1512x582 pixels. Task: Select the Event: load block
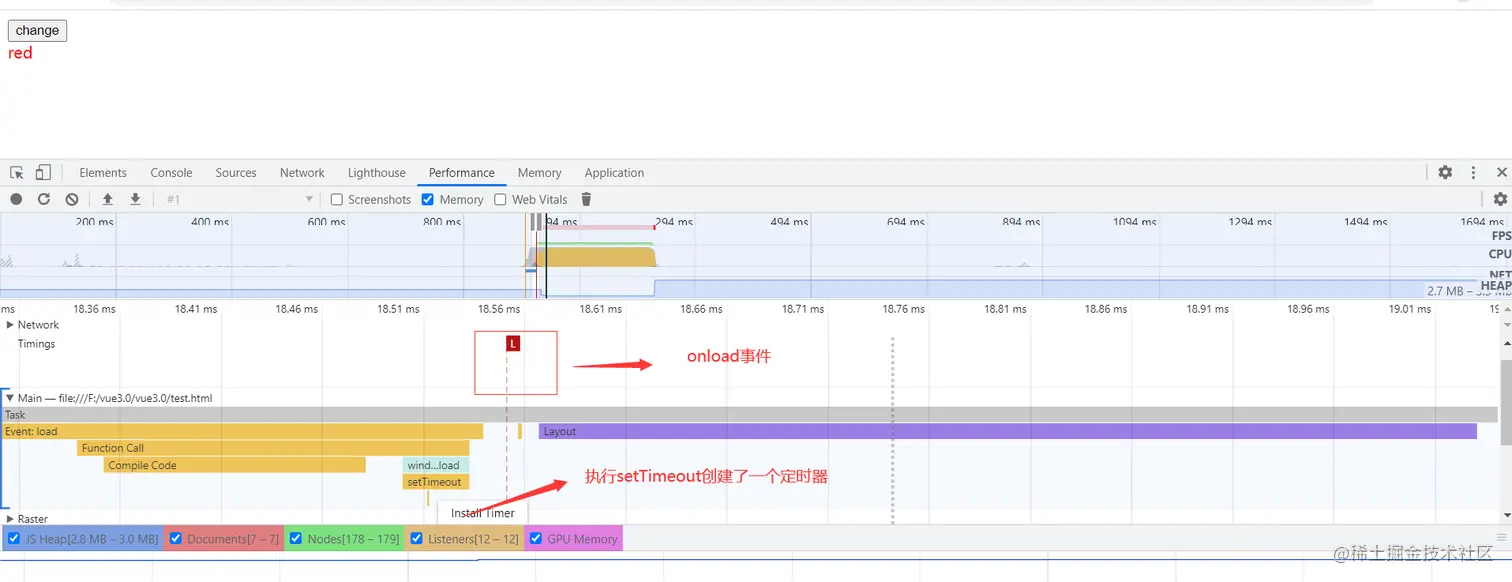[x=242, y=431]
